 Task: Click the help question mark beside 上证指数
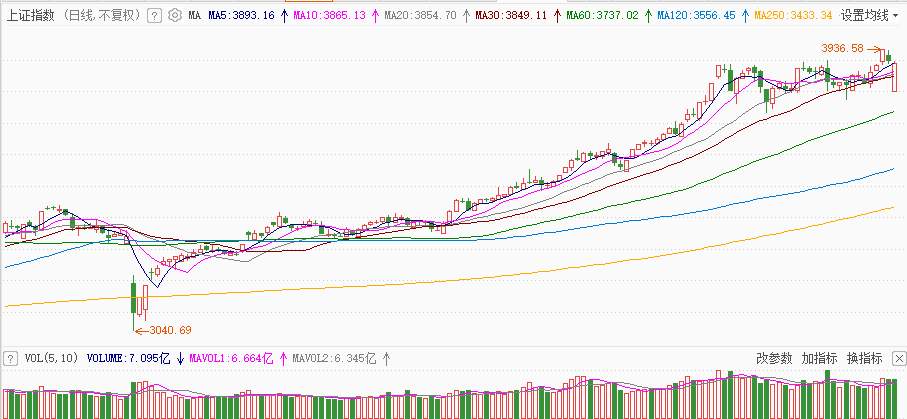point(153,16)
